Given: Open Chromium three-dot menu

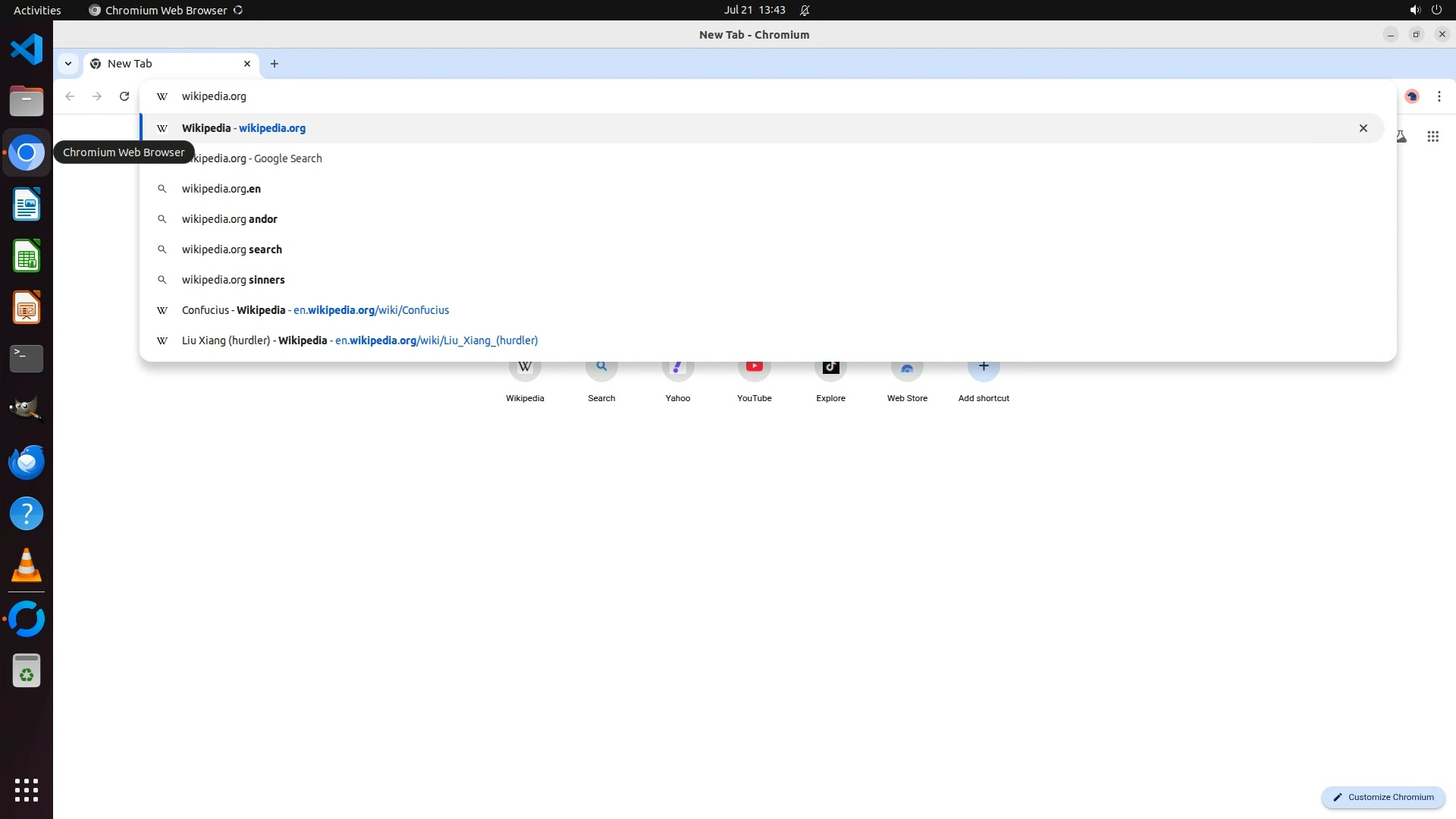Looking at the screenshot, I should pyautogui.click(x=1439, y=96).
